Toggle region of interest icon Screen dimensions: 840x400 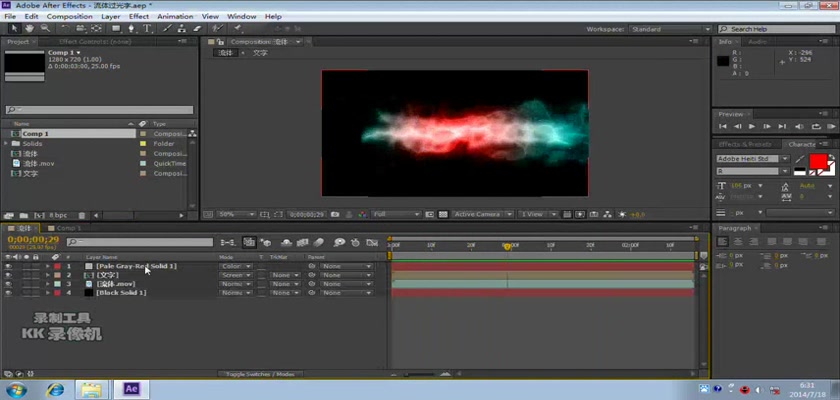pyautogui.click(x=430, y=214)
